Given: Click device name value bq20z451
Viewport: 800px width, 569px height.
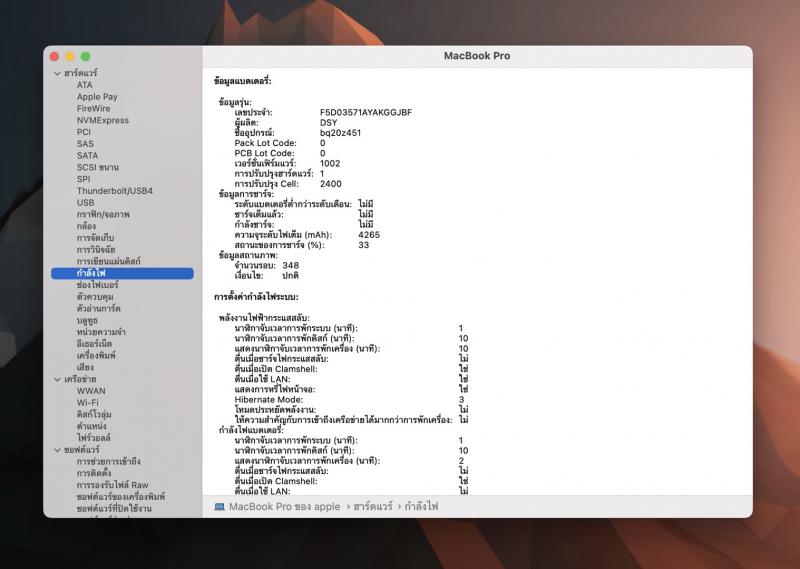Looking at the screenshot, I should coord(340,133).
